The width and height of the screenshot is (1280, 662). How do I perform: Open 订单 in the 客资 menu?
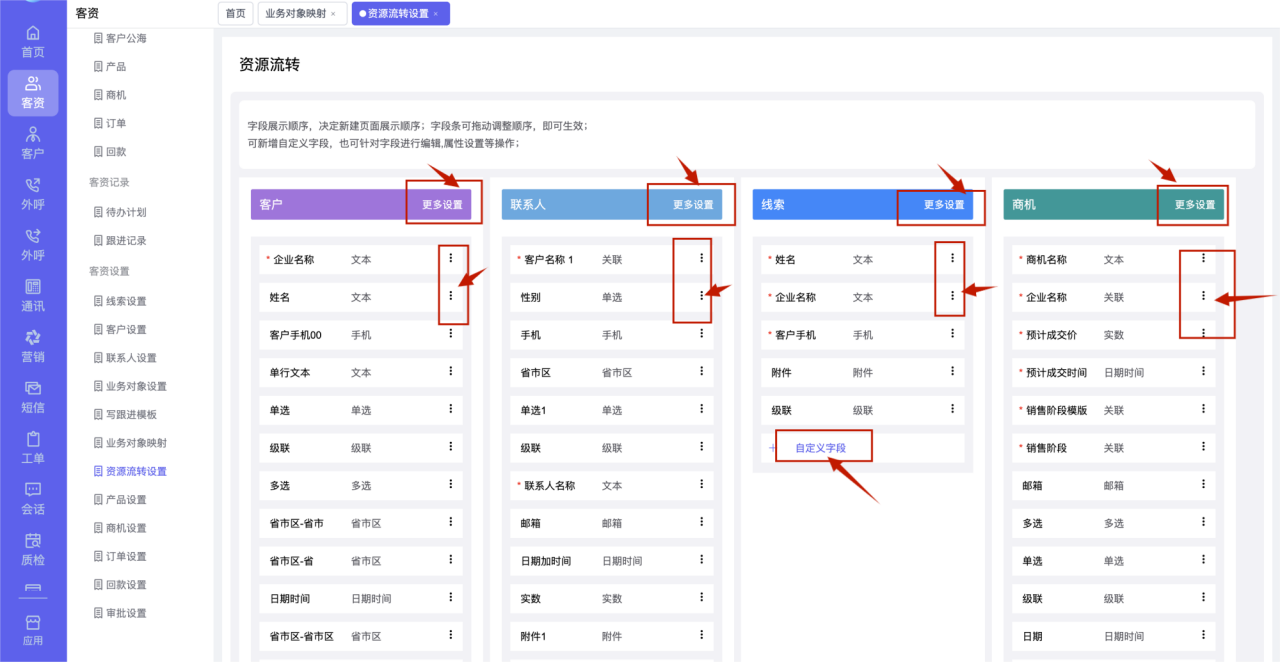coord(110,123)
